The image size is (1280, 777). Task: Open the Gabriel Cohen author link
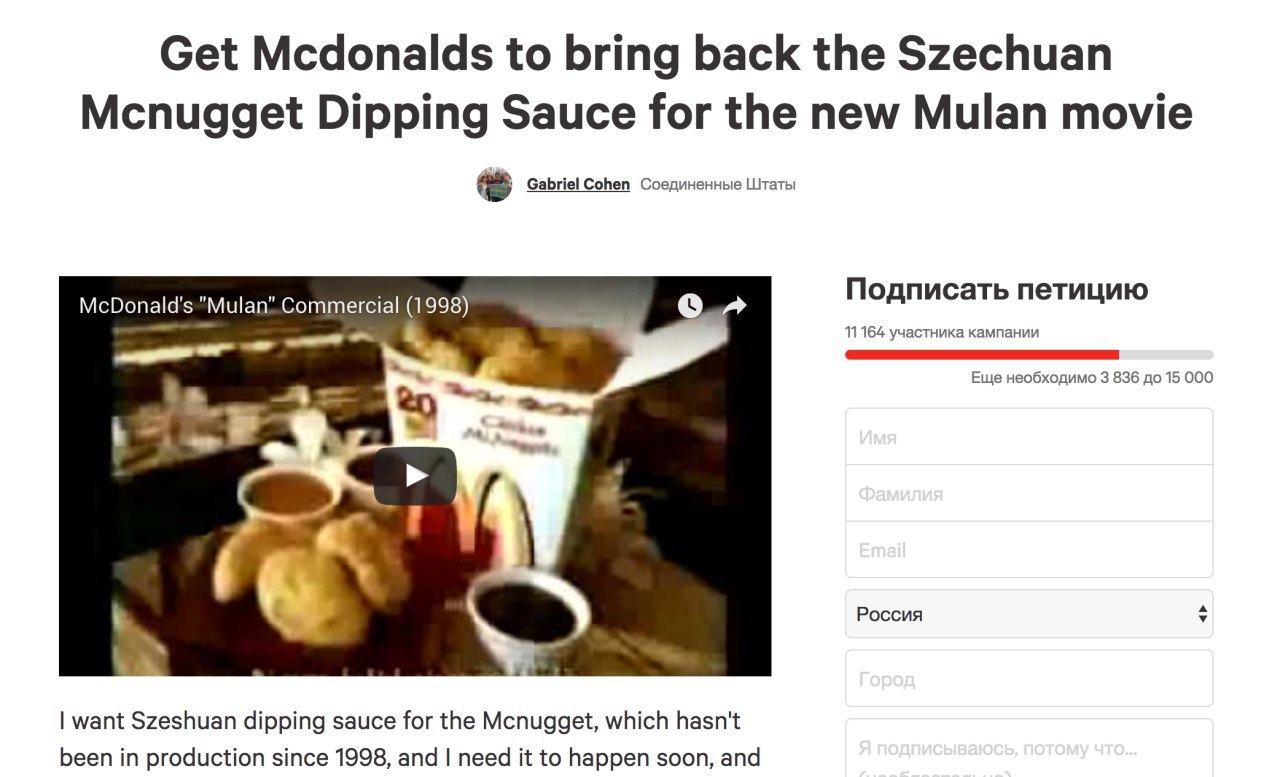tap(578, 184)
